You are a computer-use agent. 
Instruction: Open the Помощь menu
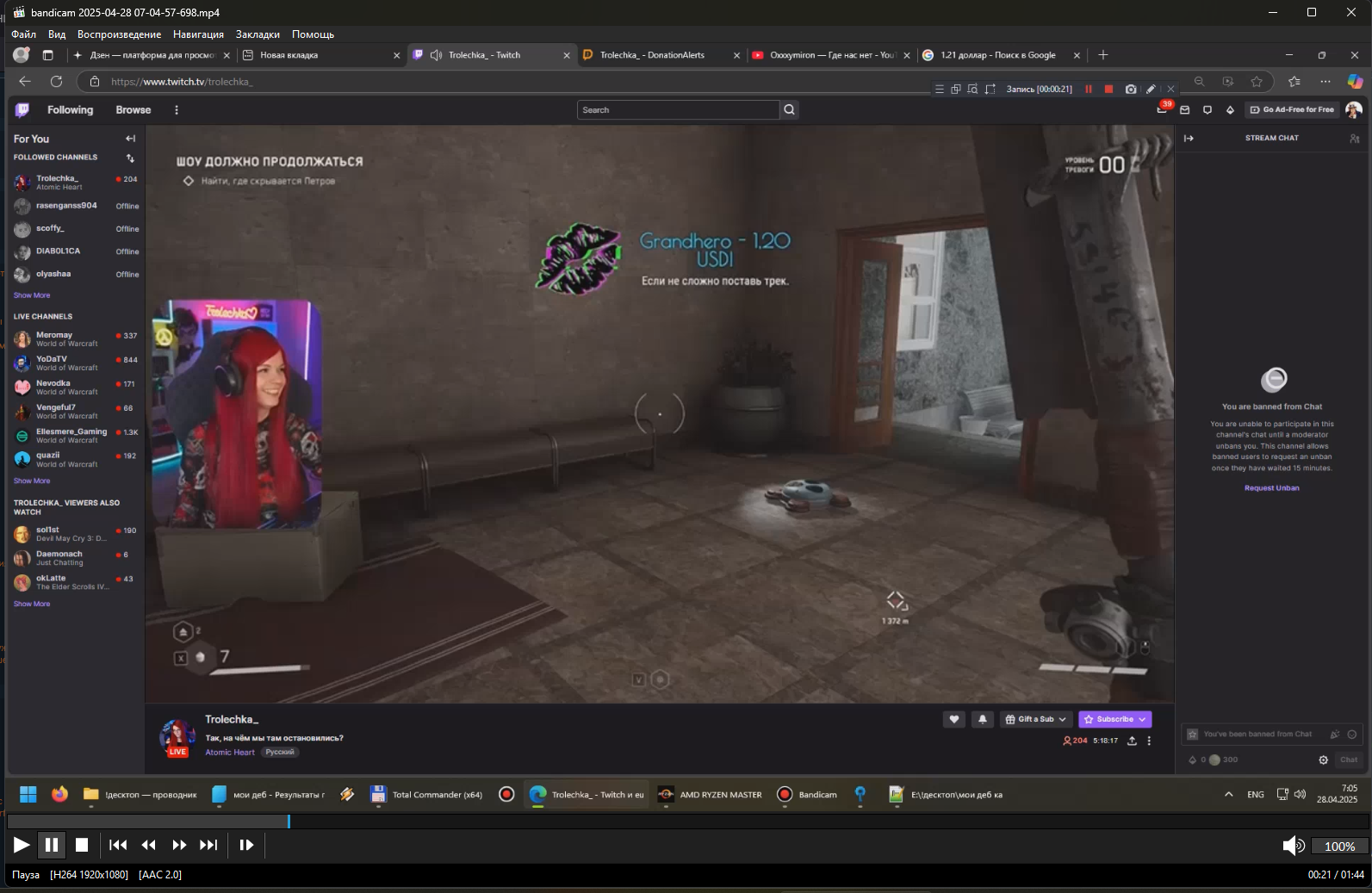point(313,34)
